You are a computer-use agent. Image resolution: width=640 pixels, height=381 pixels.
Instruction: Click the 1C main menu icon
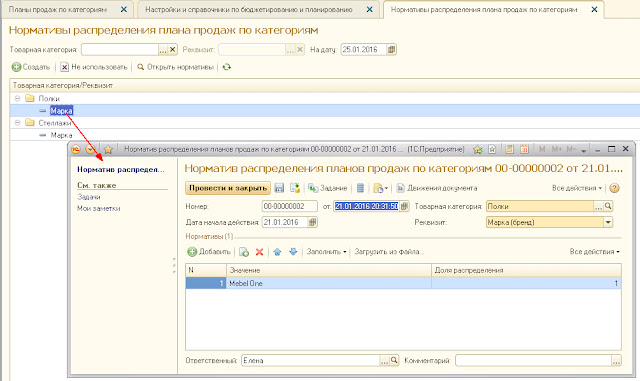pyautogui.click(x=76, y=149)
